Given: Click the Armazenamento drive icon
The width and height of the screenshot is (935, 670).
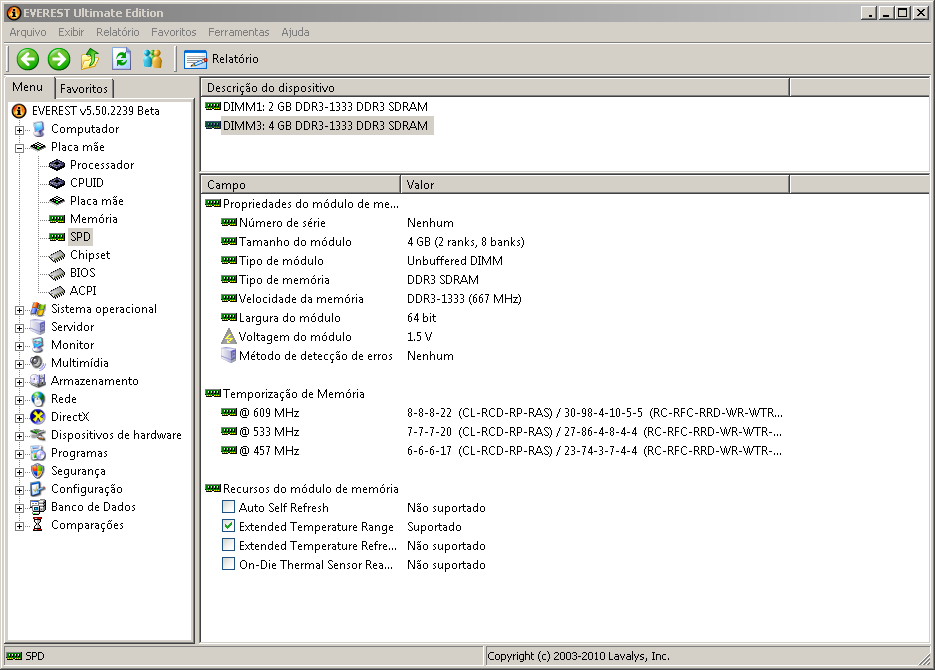Looking at the screenshot, I should click(38, 381).
